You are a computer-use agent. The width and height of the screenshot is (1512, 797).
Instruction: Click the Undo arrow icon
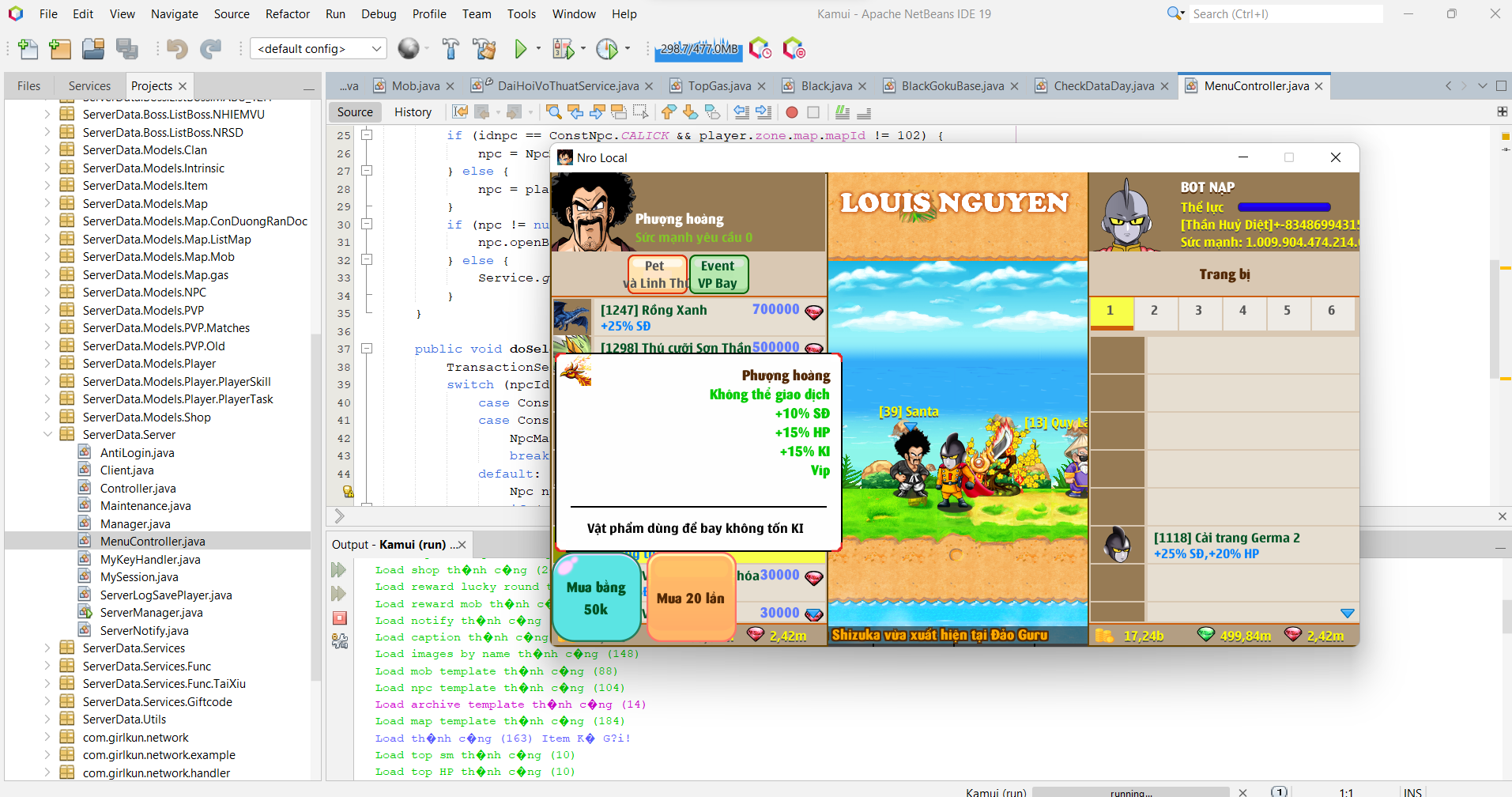click(176, 49)
